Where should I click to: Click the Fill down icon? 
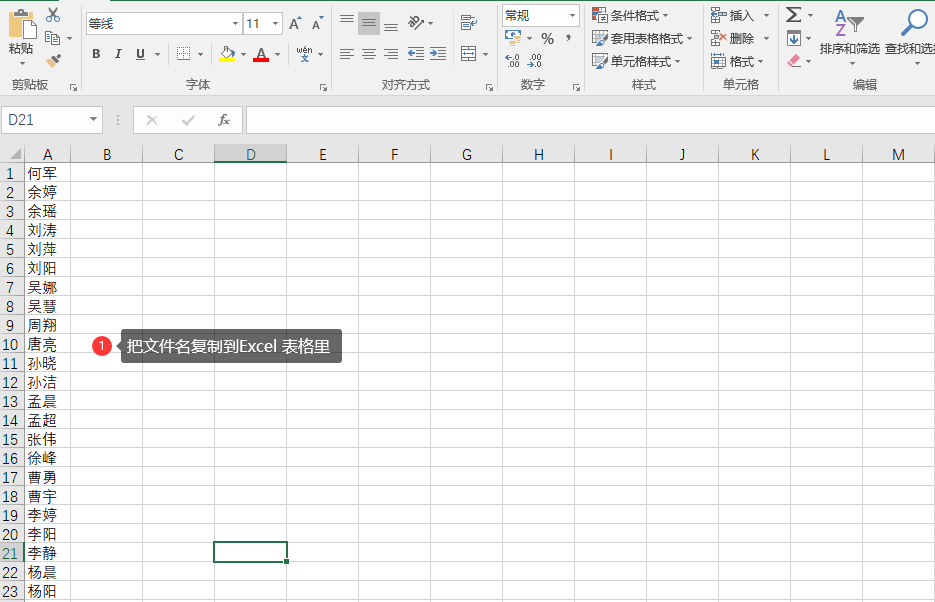point(794,39)
